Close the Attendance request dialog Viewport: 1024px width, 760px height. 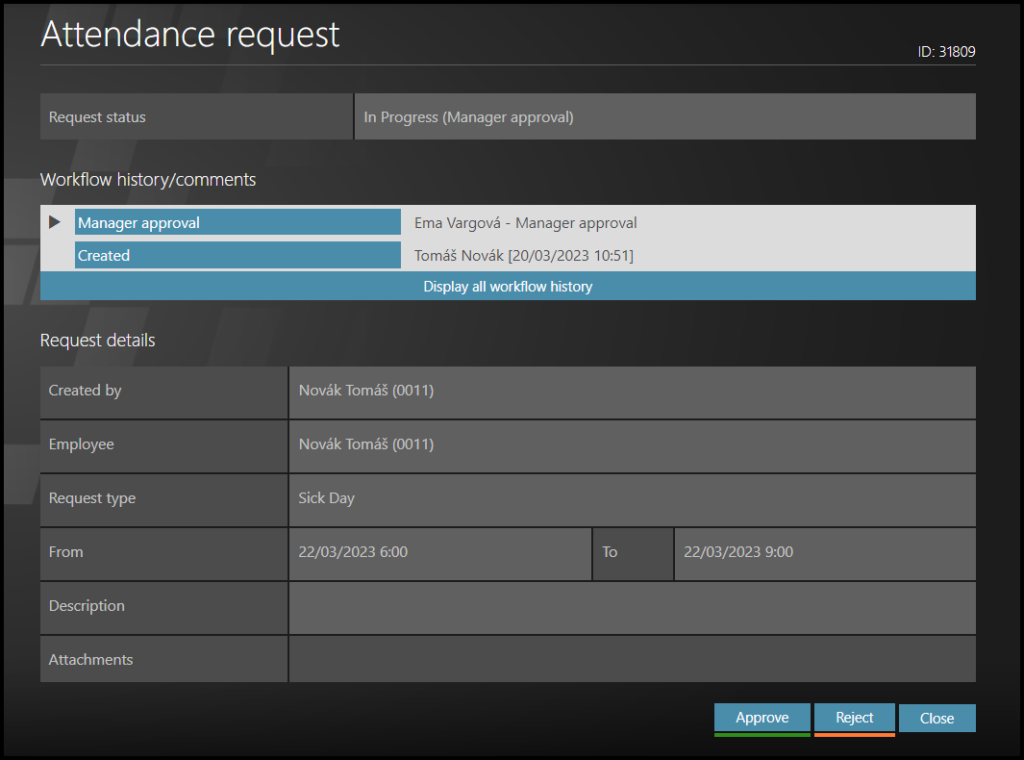point(937,718)
